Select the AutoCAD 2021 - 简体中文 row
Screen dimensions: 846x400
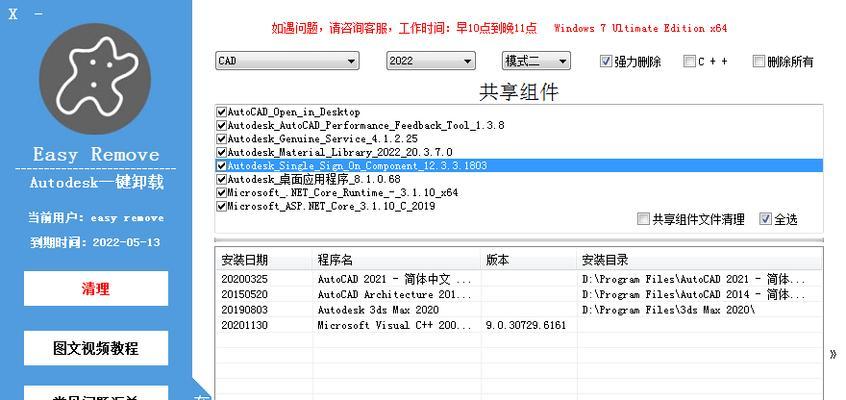pos(519,280)
